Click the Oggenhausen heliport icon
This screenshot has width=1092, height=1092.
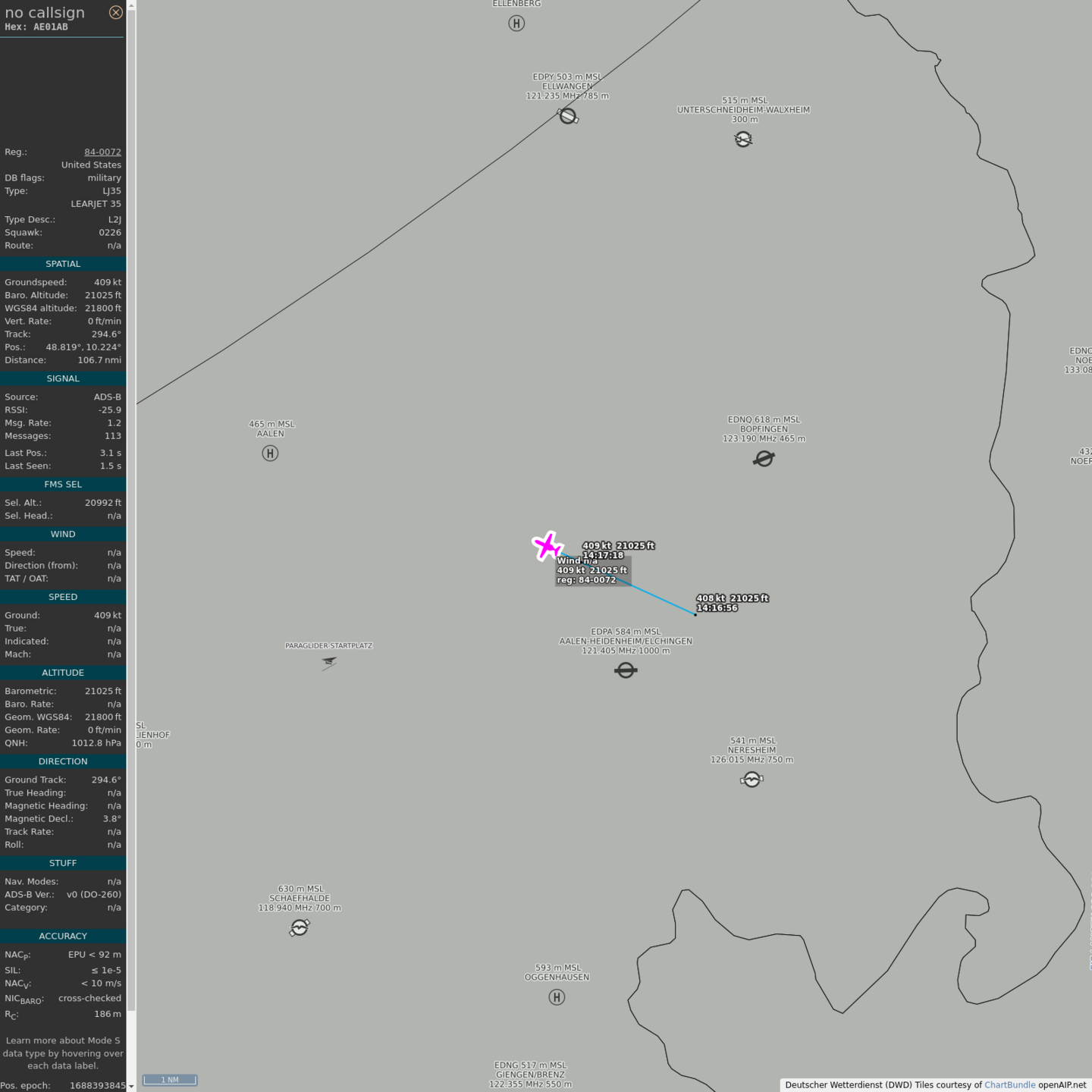click(x=557, y=997)
